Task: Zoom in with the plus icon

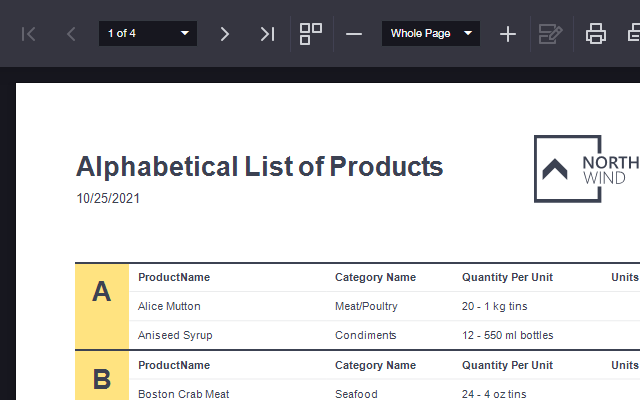Action: [508, 34]
